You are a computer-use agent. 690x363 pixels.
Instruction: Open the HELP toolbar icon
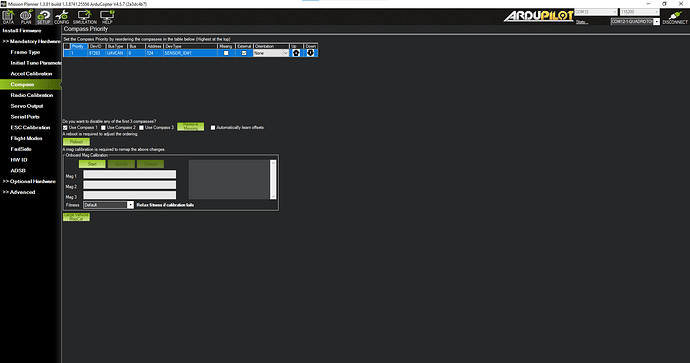pyautogui.click(x=107, y=17)
